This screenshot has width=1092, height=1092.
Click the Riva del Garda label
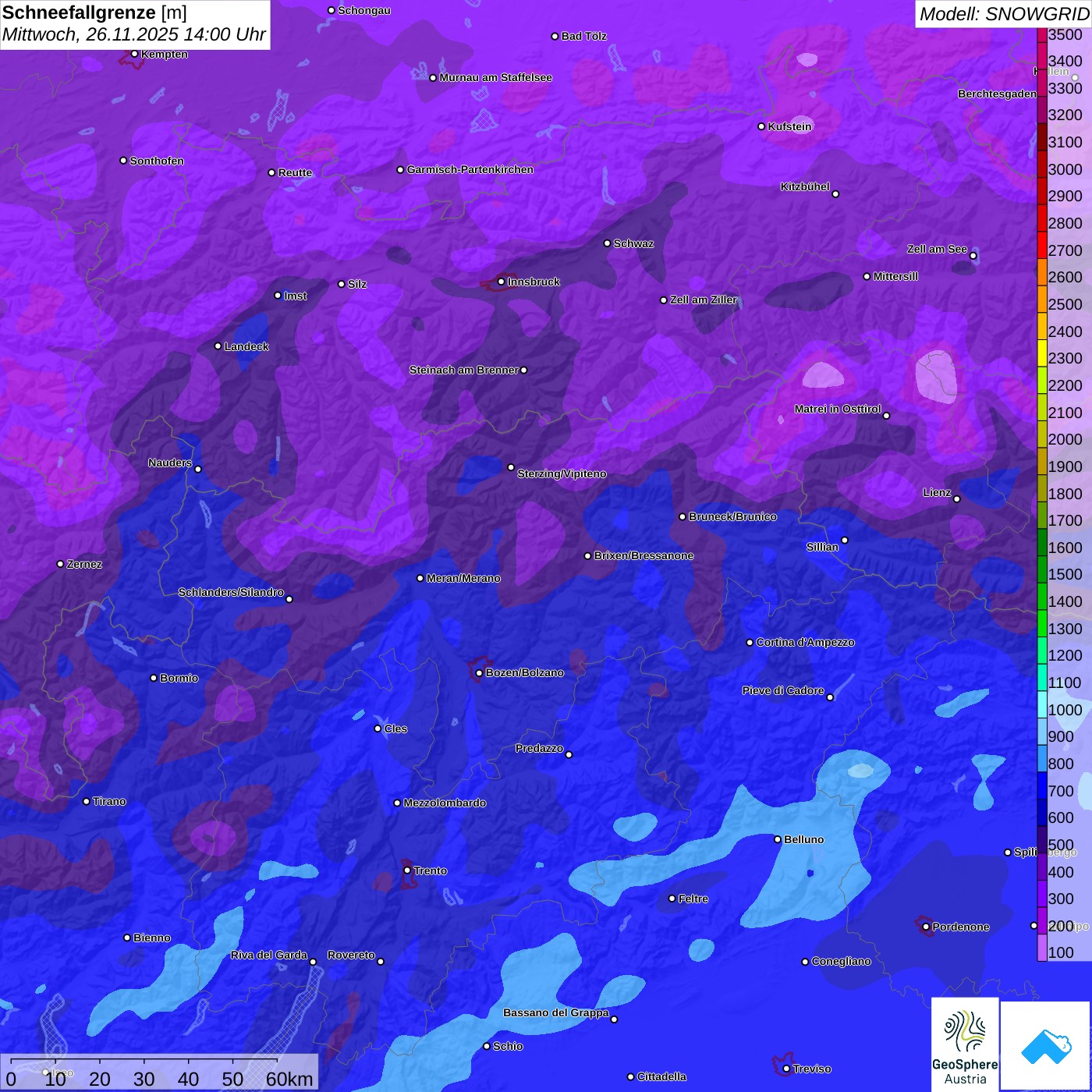[269, 955]
